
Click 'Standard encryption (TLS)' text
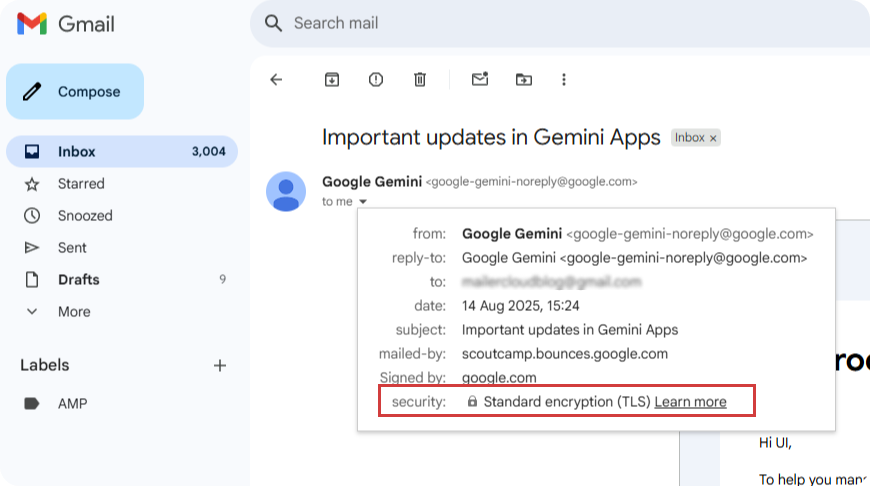click(x=567, y=402)
